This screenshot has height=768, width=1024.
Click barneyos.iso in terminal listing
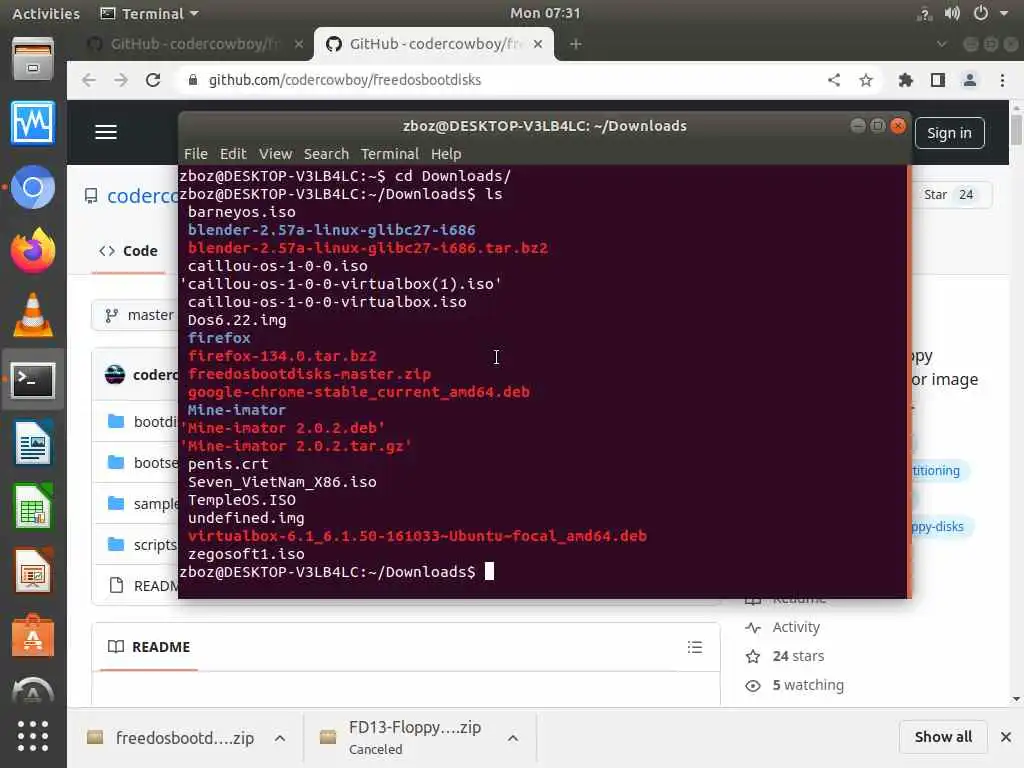click(x=242, y=212)
